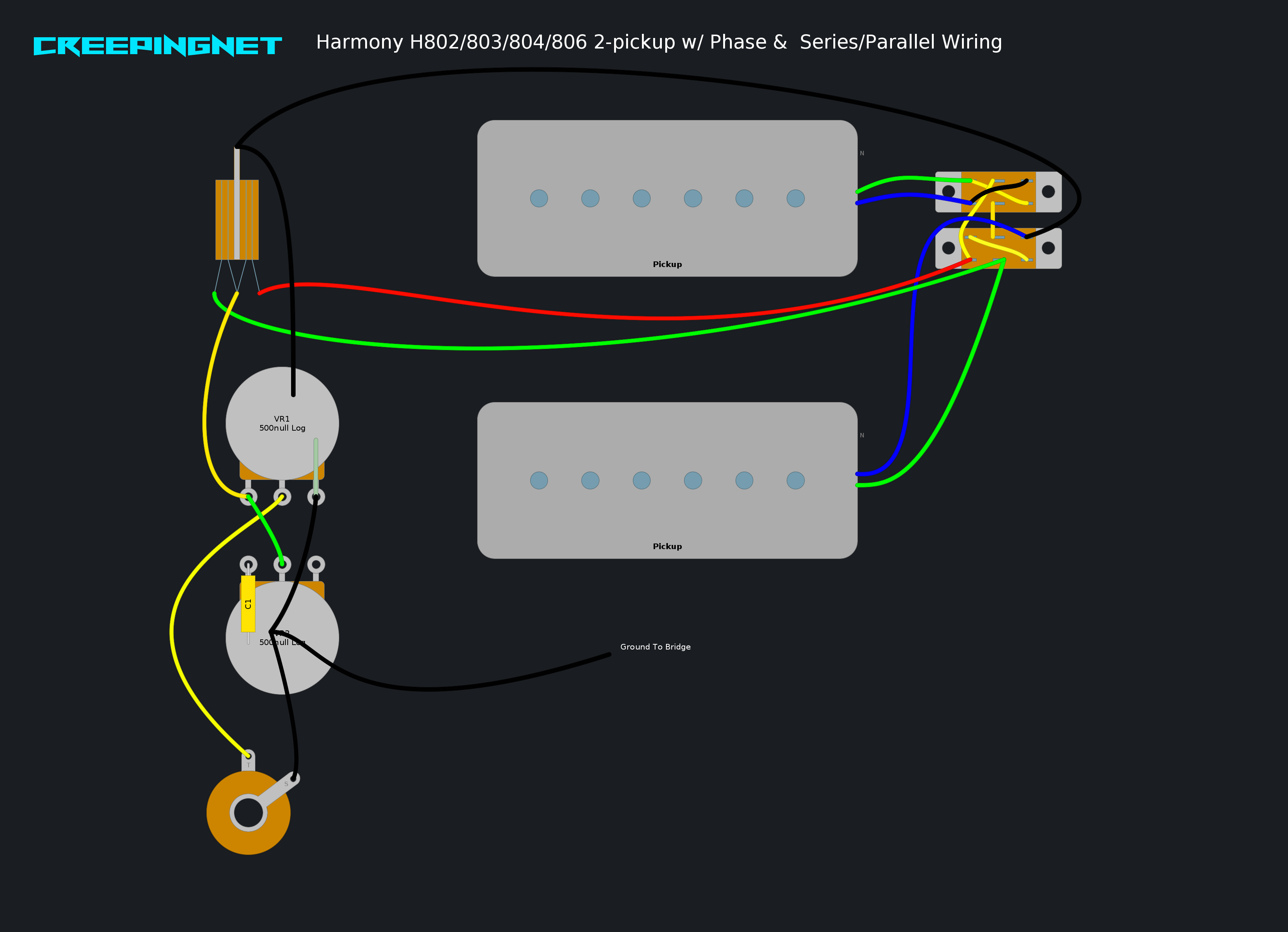The height and width of the screenshot is (932, 1288).
Task: Click the yellow C1 capacitor
Action: (x=248, y=604)
